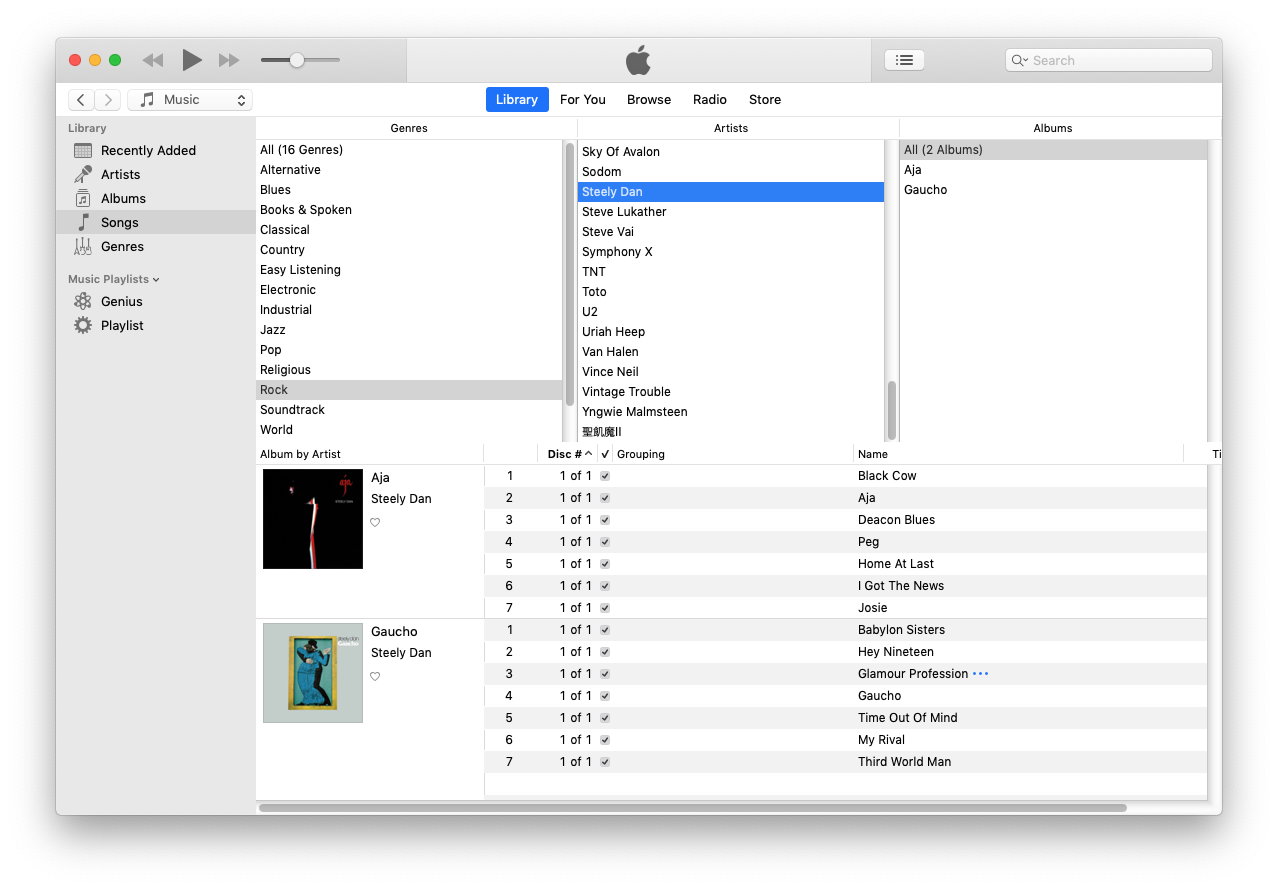Select All (2 Albums) row
The height and width of the screenshot is (889, 1278).
[1053, 150]
